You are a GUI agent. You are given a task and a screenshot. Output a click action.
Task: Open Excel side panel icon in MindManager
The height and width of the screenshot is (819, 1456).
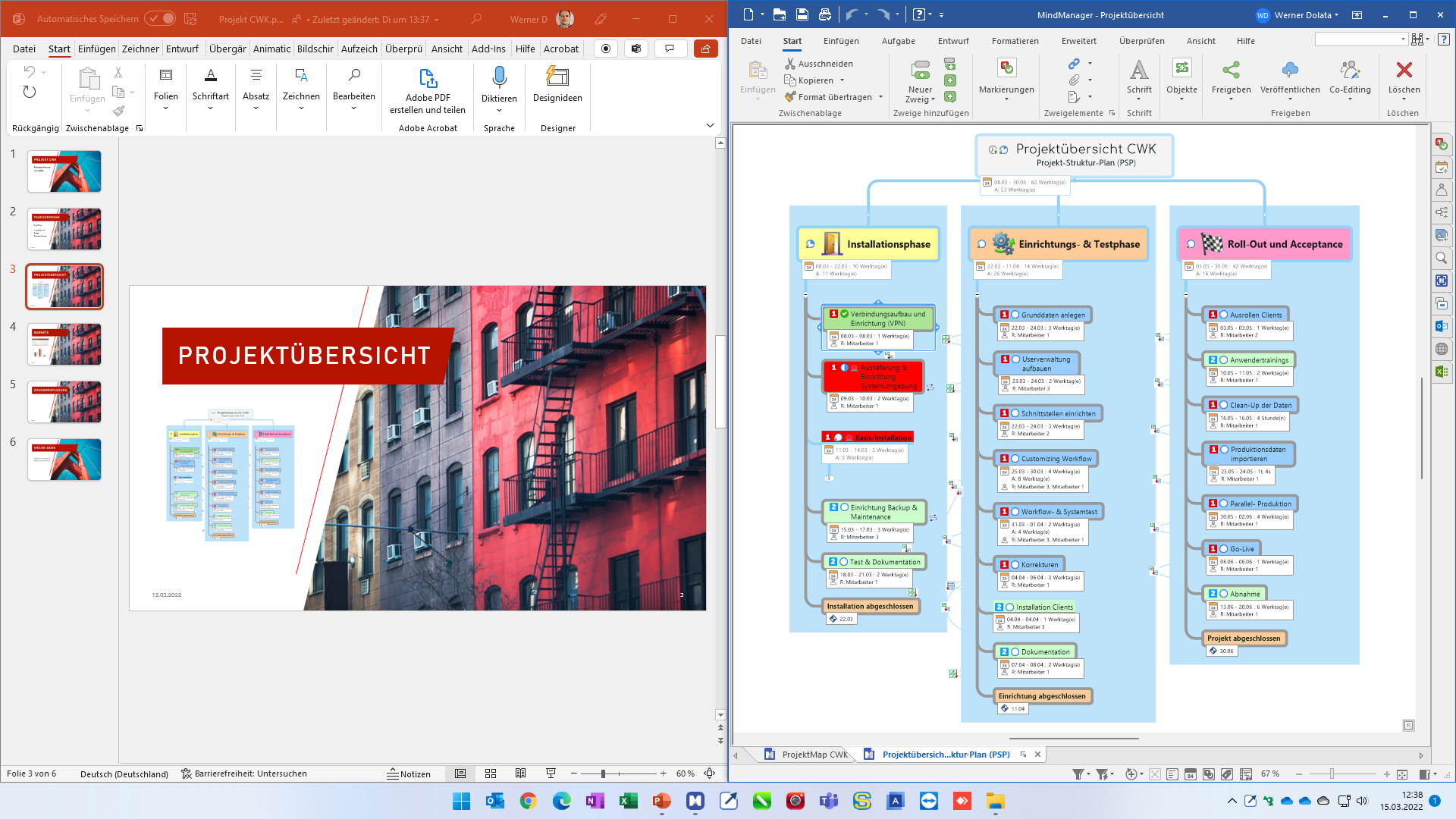[x=1441, y=372]
